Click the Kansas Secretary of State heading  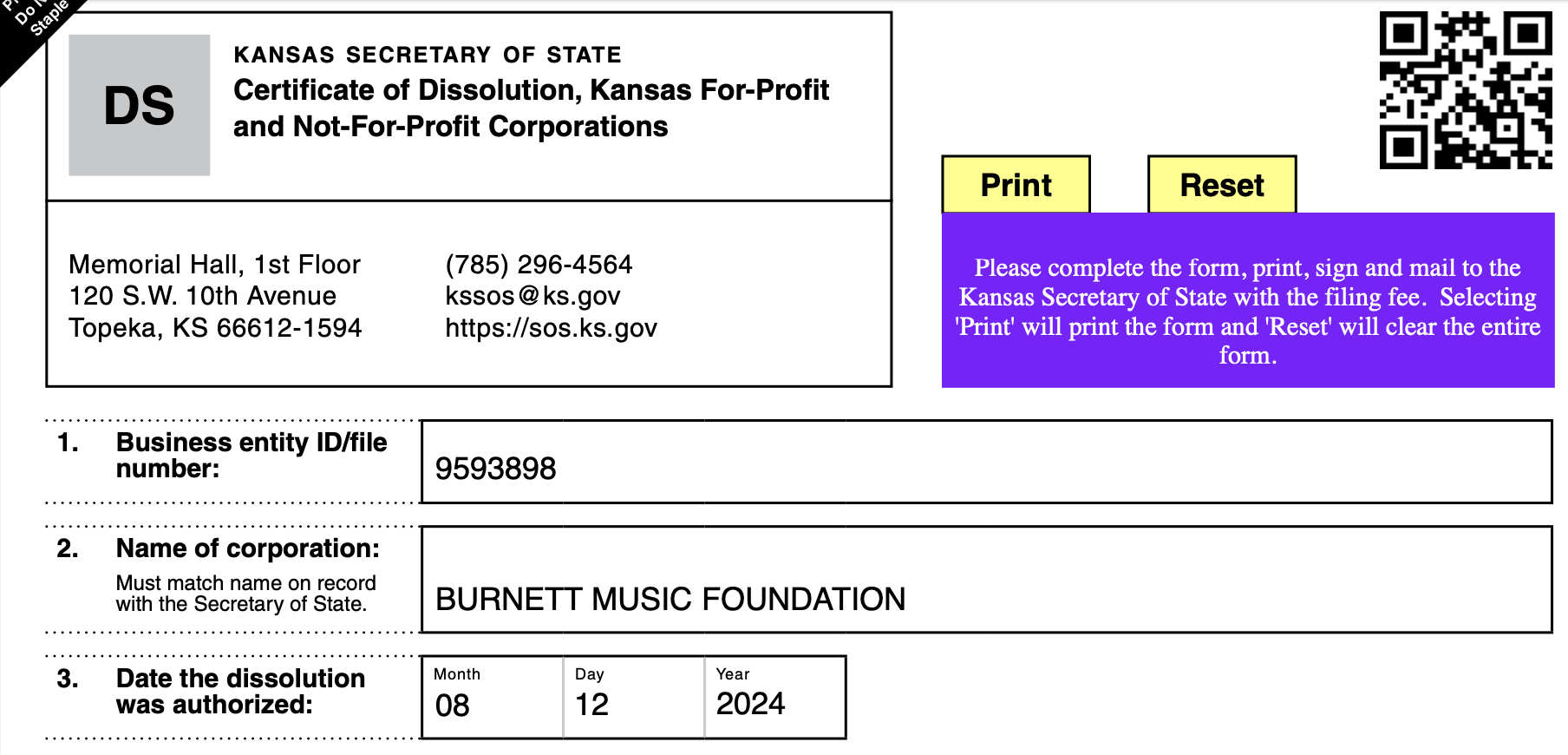point(428,55)
